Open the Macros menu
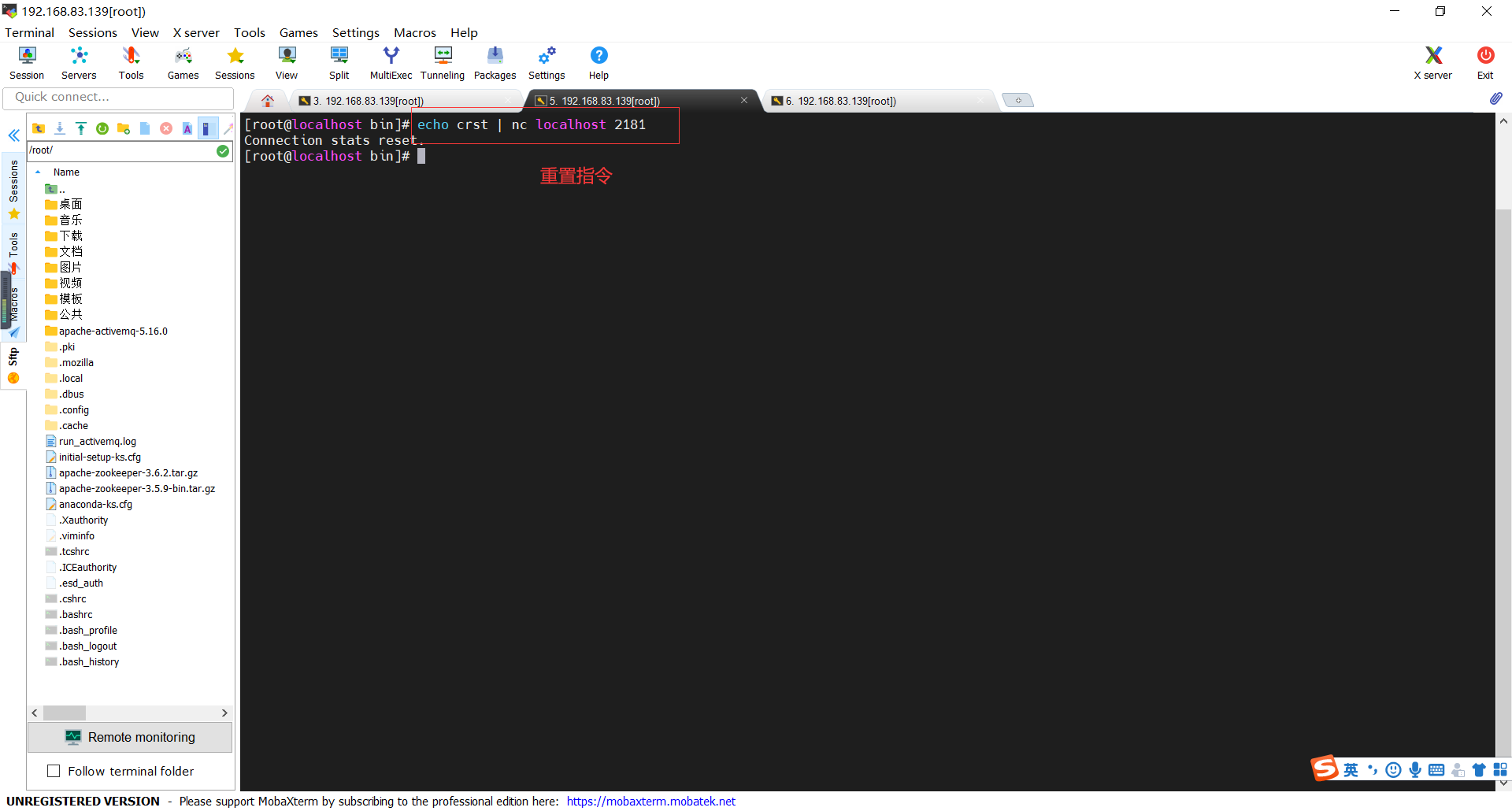Viewport: 1512px width, 811px height. click(415, 32)
